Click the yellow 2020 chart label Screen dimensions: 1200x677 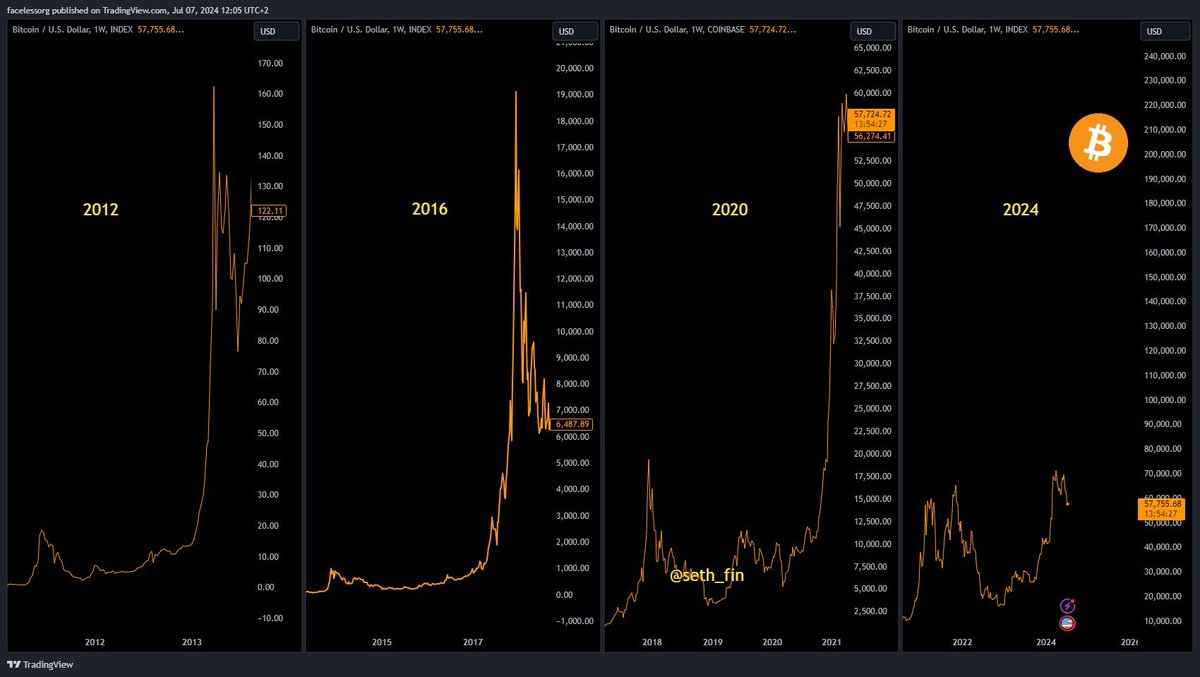pos(729,210)
